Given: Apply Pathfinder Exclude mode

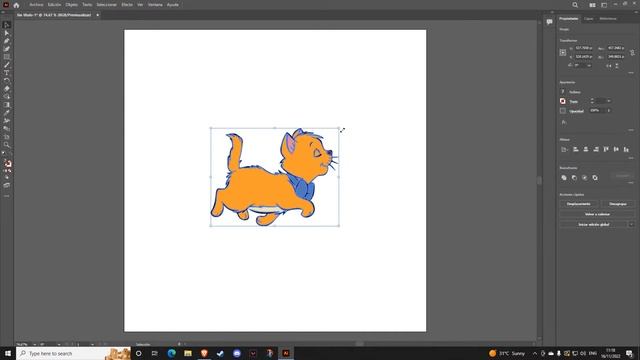Looking at the screenshot, I should [x=595, y=178].
